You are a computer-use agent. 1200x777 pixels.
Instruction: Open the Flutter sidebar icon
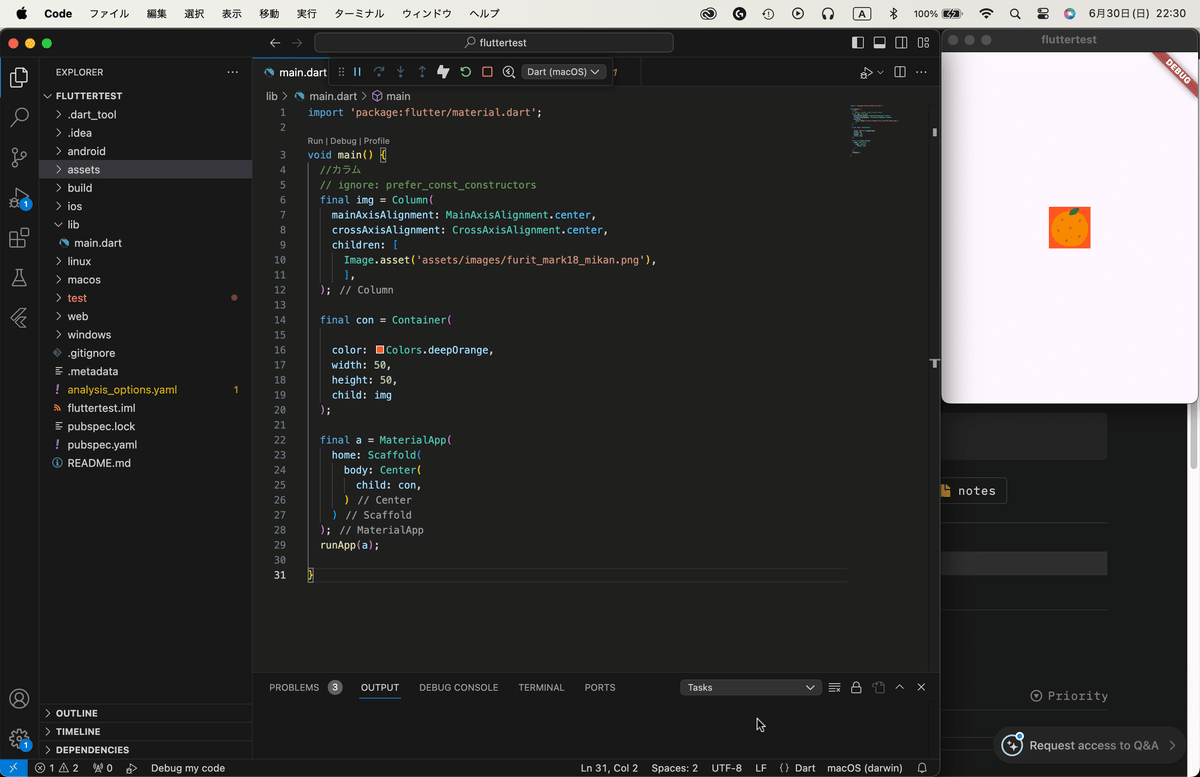pos(19,318)
